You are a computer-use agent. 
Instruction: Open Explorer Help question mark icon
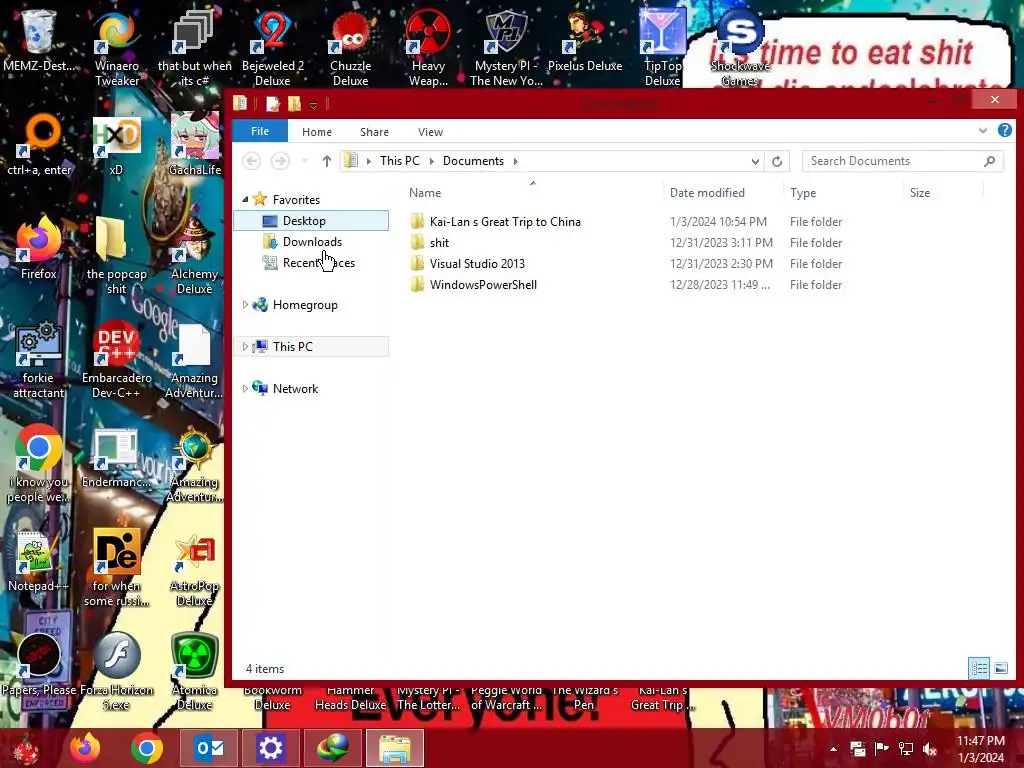[1004, 131]
